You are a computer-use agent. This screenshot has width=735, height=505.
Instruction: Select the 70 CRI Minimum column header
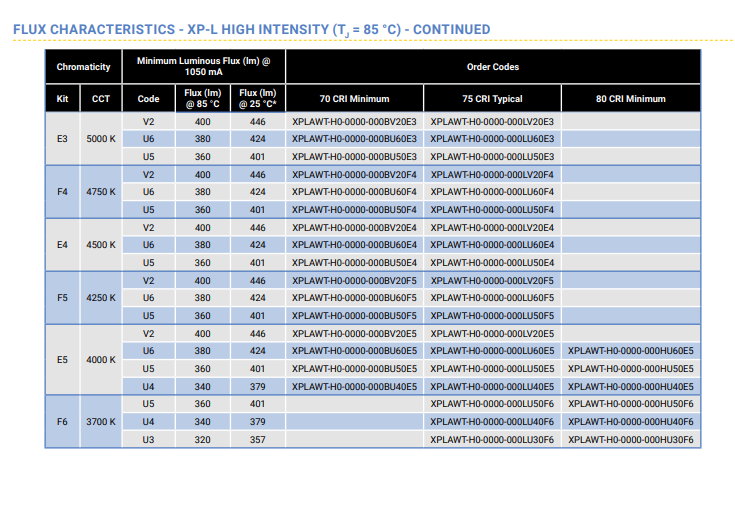point(354,98)
